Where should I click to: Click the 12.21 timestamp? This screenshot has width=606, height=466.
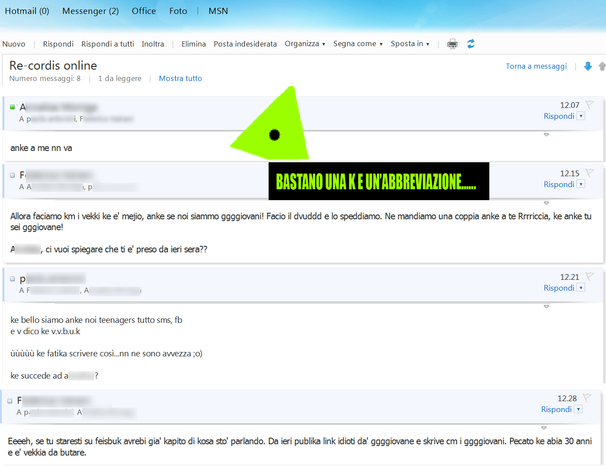click(x=570, y=277)
